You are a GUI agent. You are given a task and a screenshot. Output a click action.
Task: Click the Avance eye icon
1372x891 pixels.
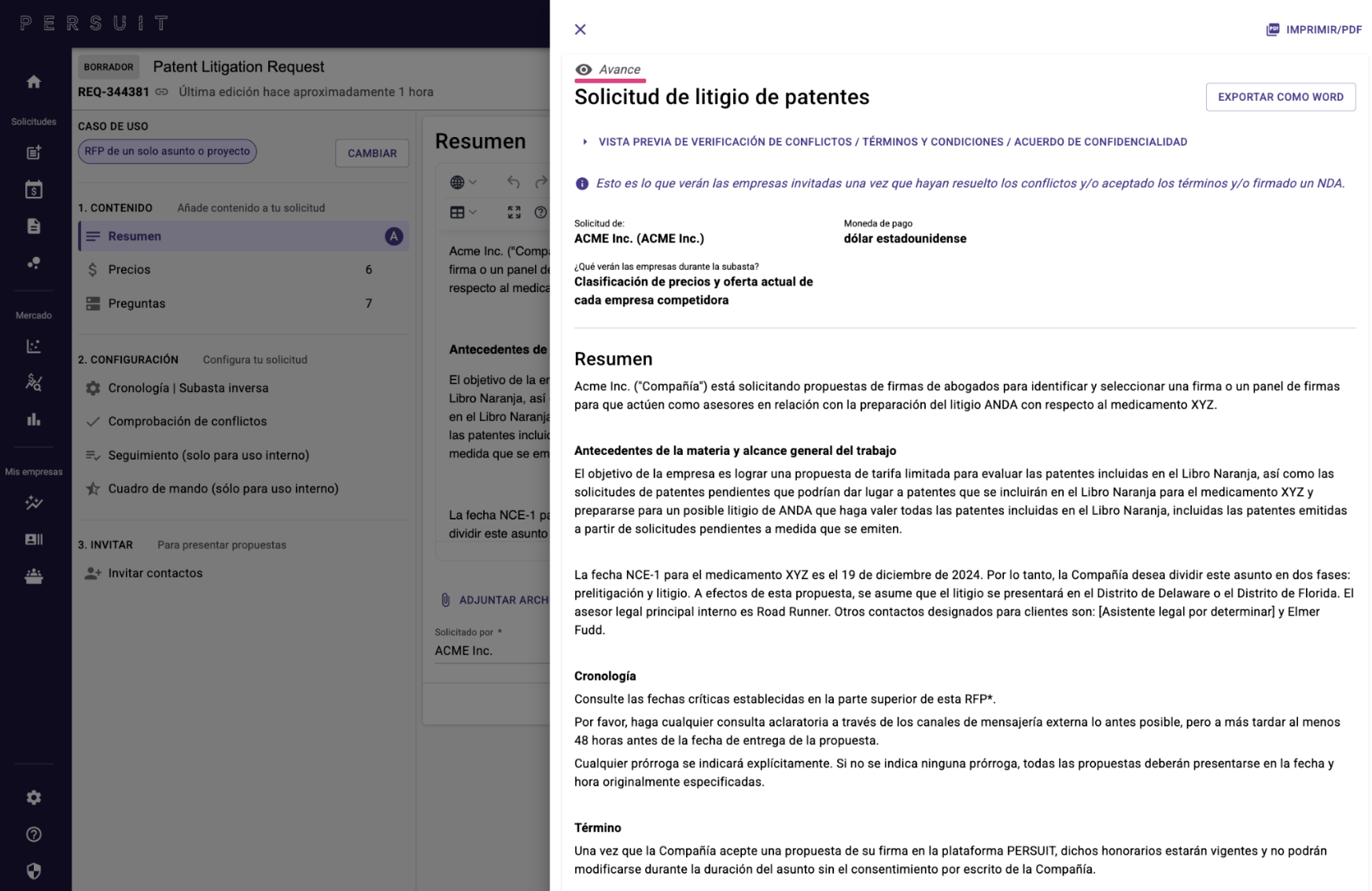tap(583, 69)
